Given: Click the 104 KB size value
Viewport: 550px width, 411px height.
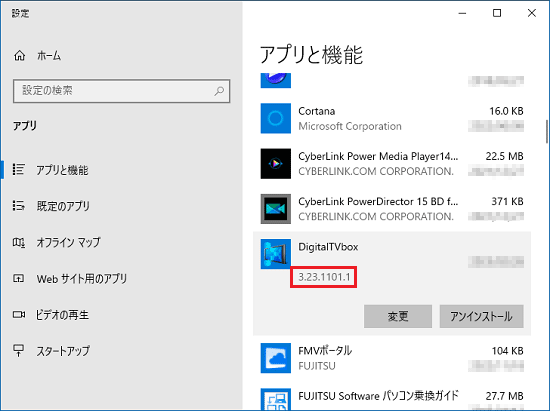Looking at the screenshot, I should pyautogui.click(x=508, y=351).
